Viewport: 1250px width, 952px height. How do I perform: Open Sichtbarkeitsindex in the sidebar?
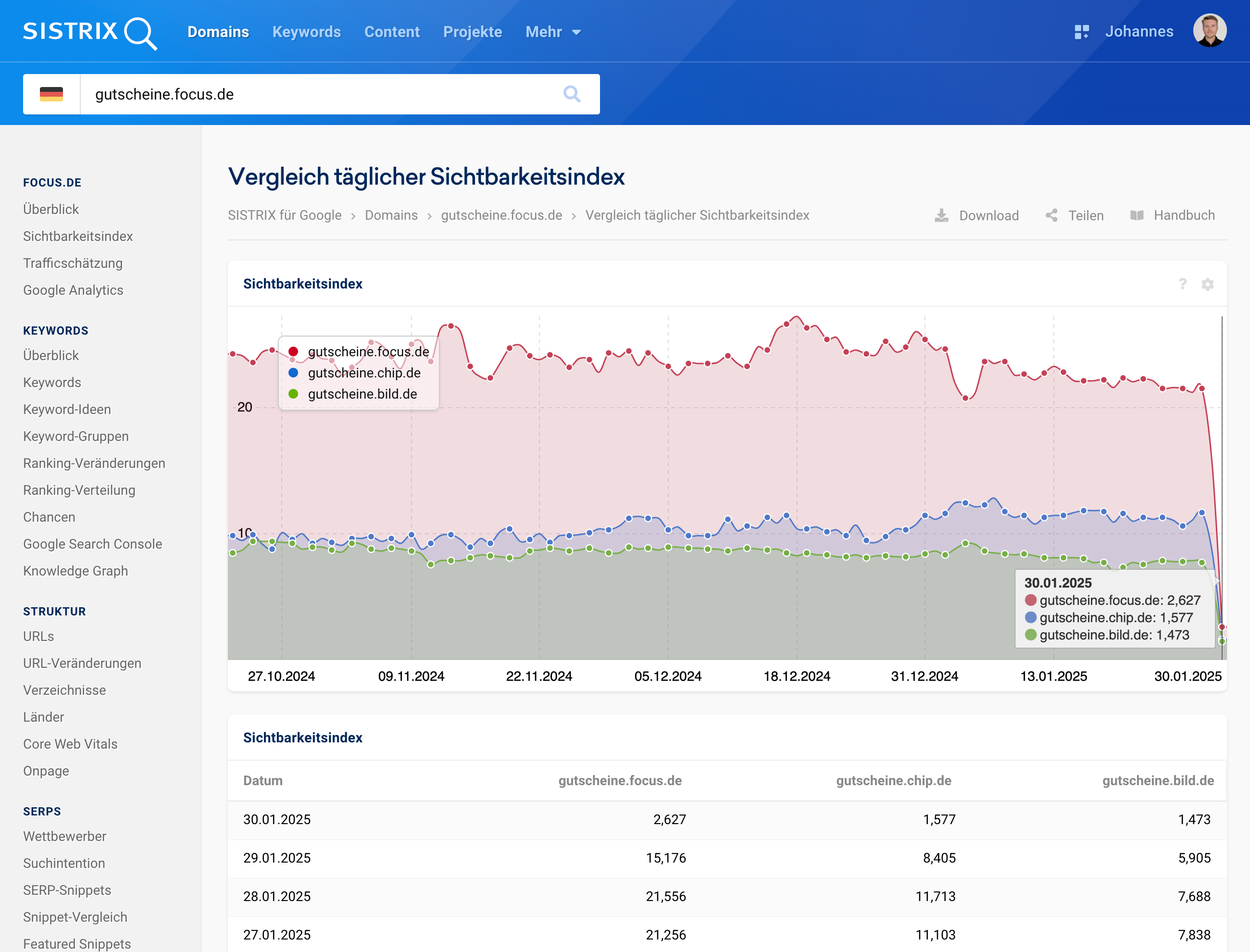click(77, 236)
